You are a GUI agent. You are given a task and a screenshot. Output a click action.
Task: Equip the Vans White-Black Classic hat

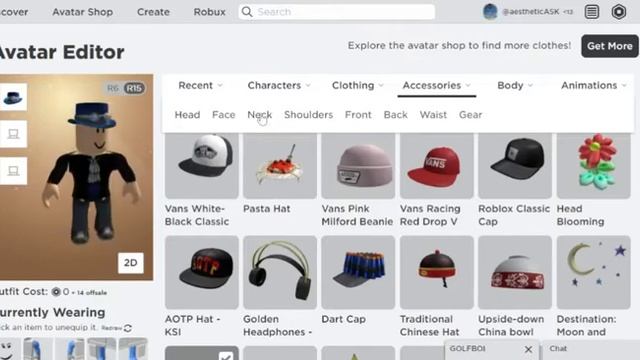(202, 165)
